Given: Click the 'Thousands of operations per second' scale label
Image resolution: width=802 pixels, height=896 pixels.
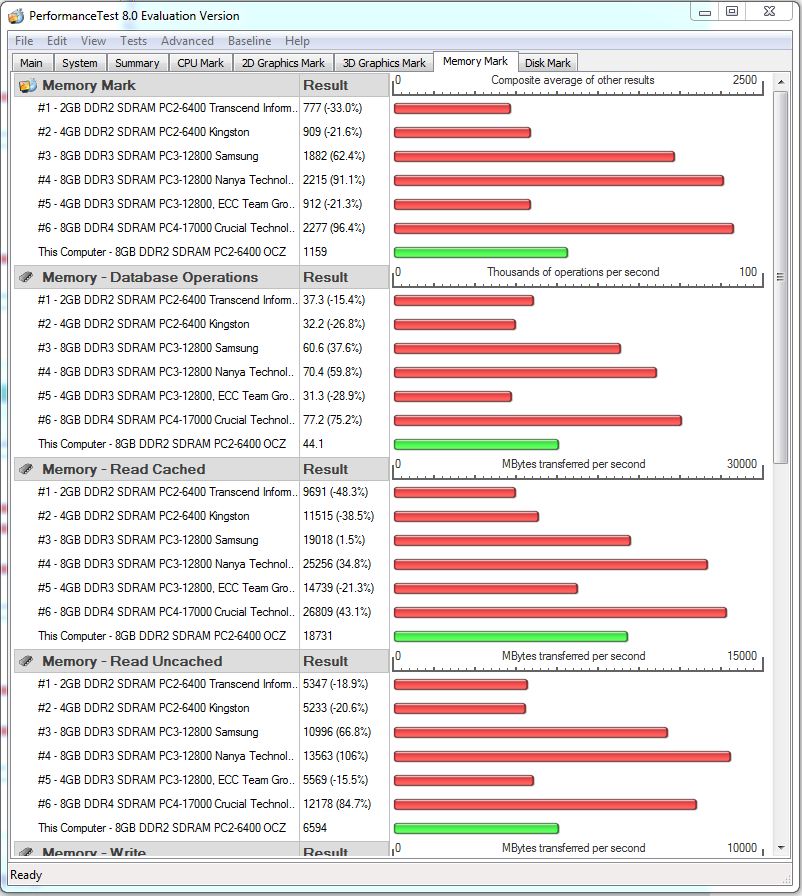Looking at the screenshot, I should point(573,272).
